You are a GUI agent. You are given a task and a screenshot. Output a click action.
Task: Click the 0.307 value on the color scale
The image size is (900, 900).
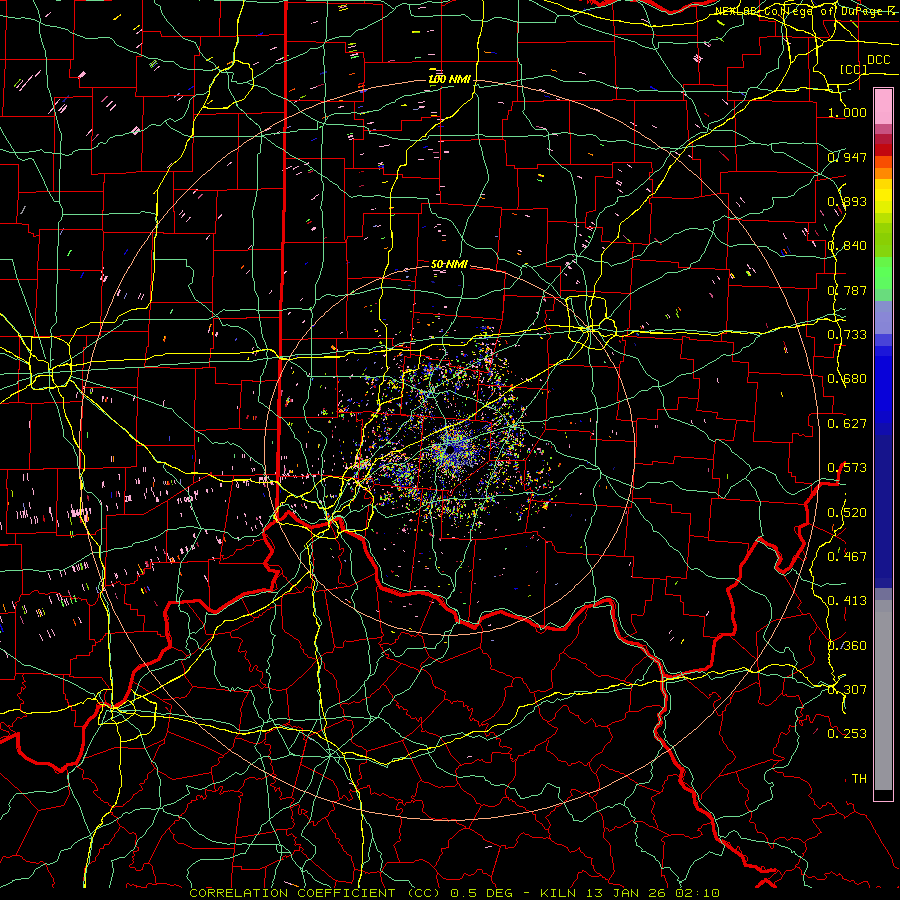coord(847,689)
